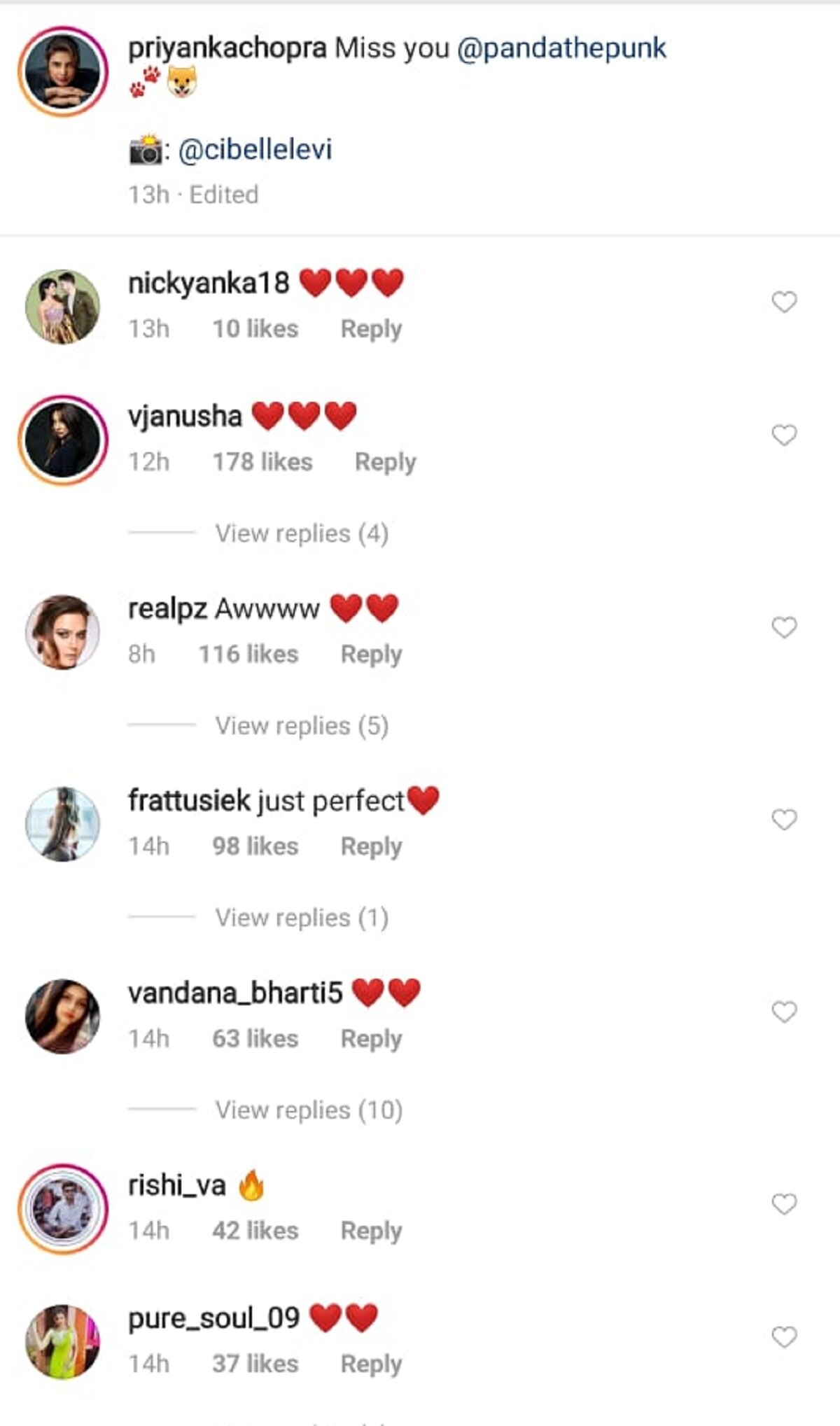Like pure_soul_09's comment via heart icon
Screen dimensions: 840x1426
click(784, 1337)
